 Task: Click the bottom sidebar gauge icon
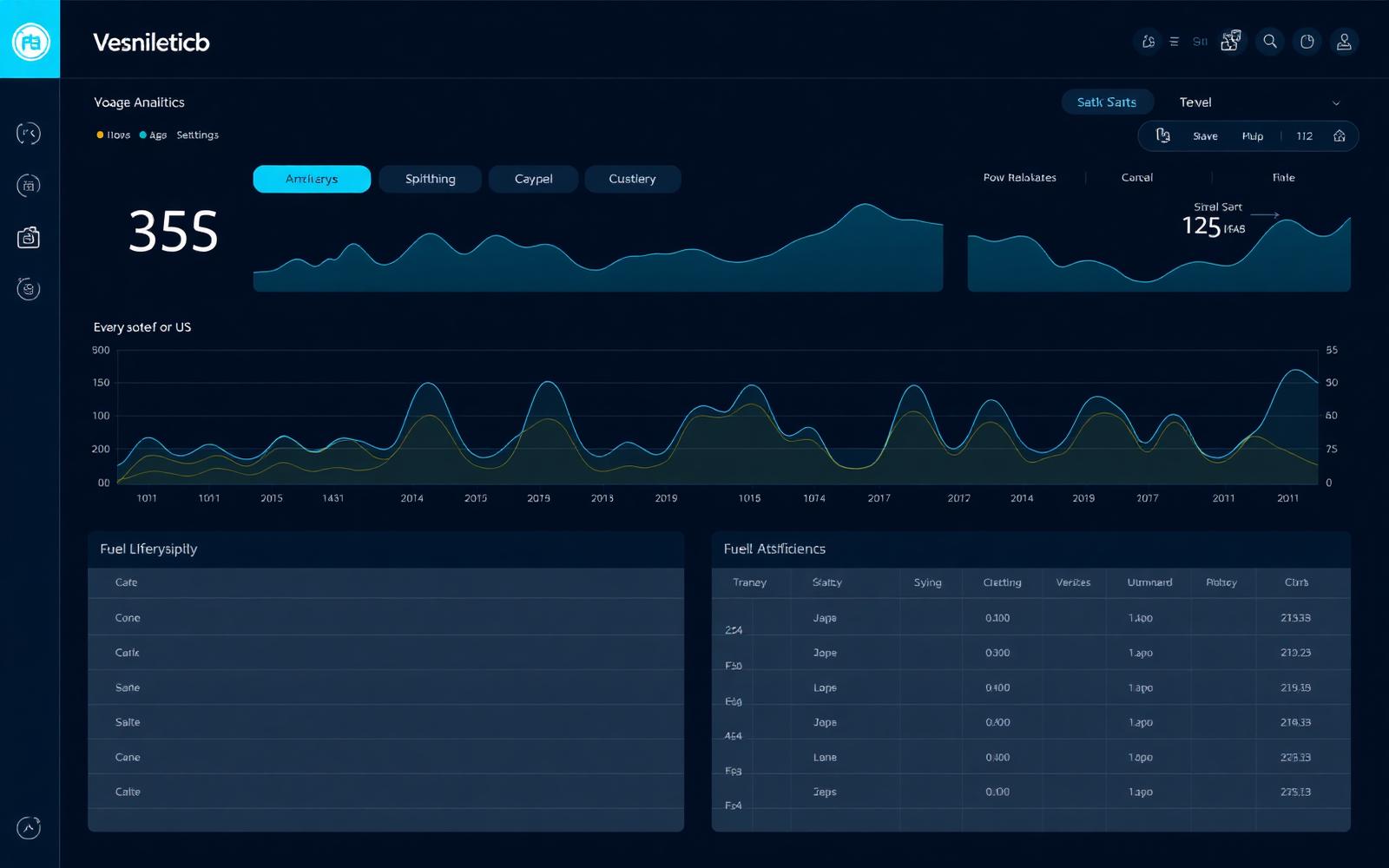click(x=29, y=828)
